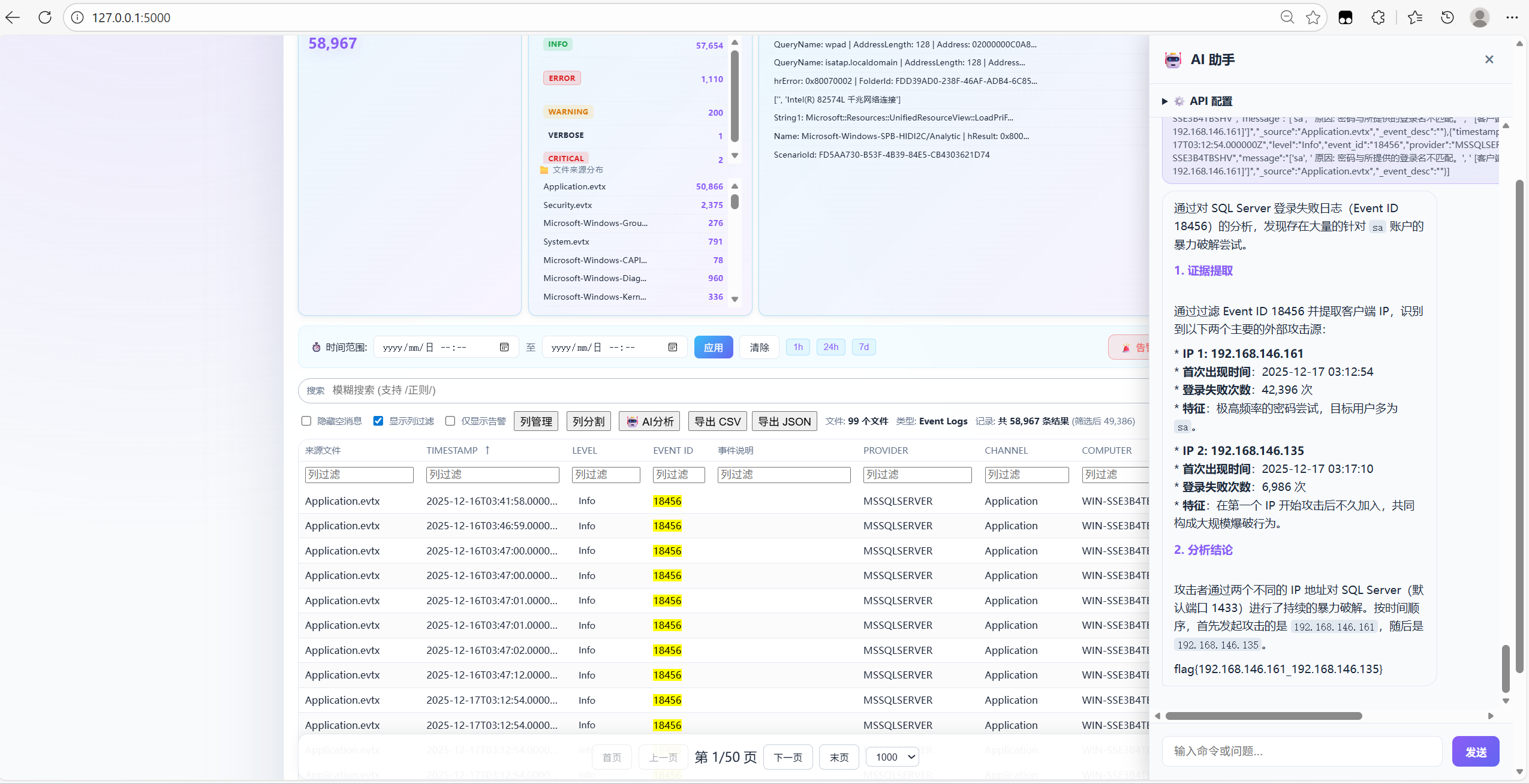Open browser history clock icon
The height and width of the screenshot is (784, 1529).
pyautogui.click(x=1447, y=17)
